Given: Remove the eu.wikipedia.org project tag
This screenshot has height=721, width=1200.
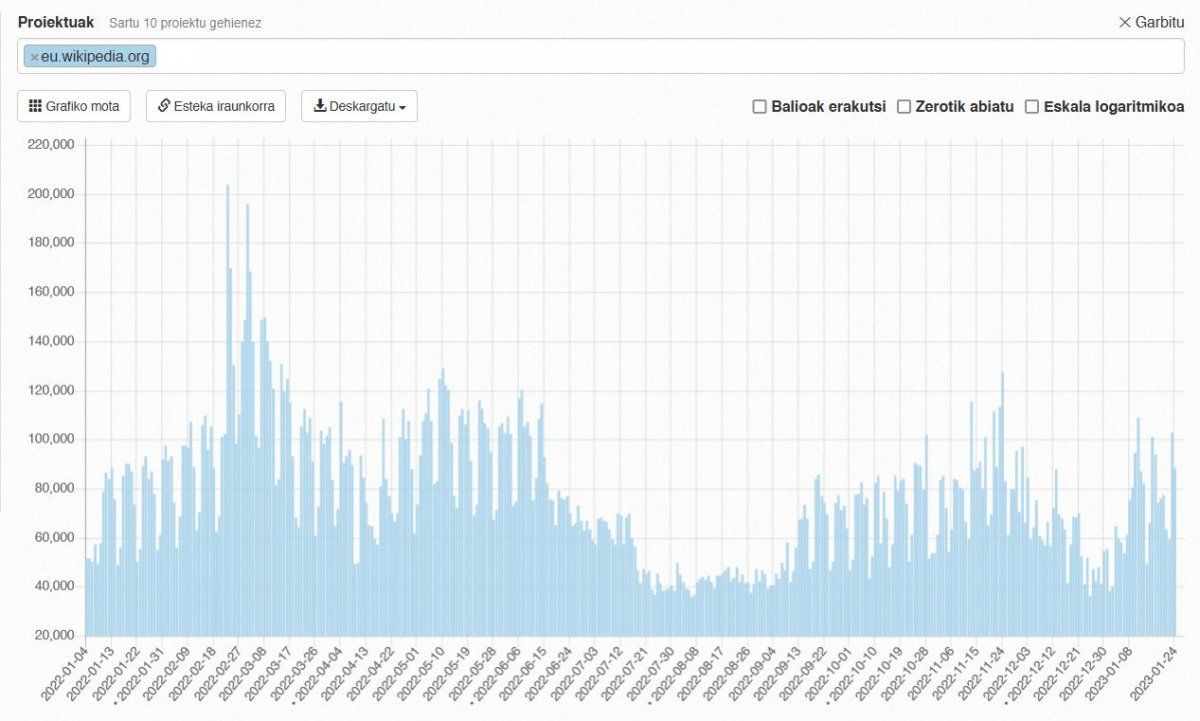Looking at the screenshot, I should pyautogui.click(x=34, y=57).
